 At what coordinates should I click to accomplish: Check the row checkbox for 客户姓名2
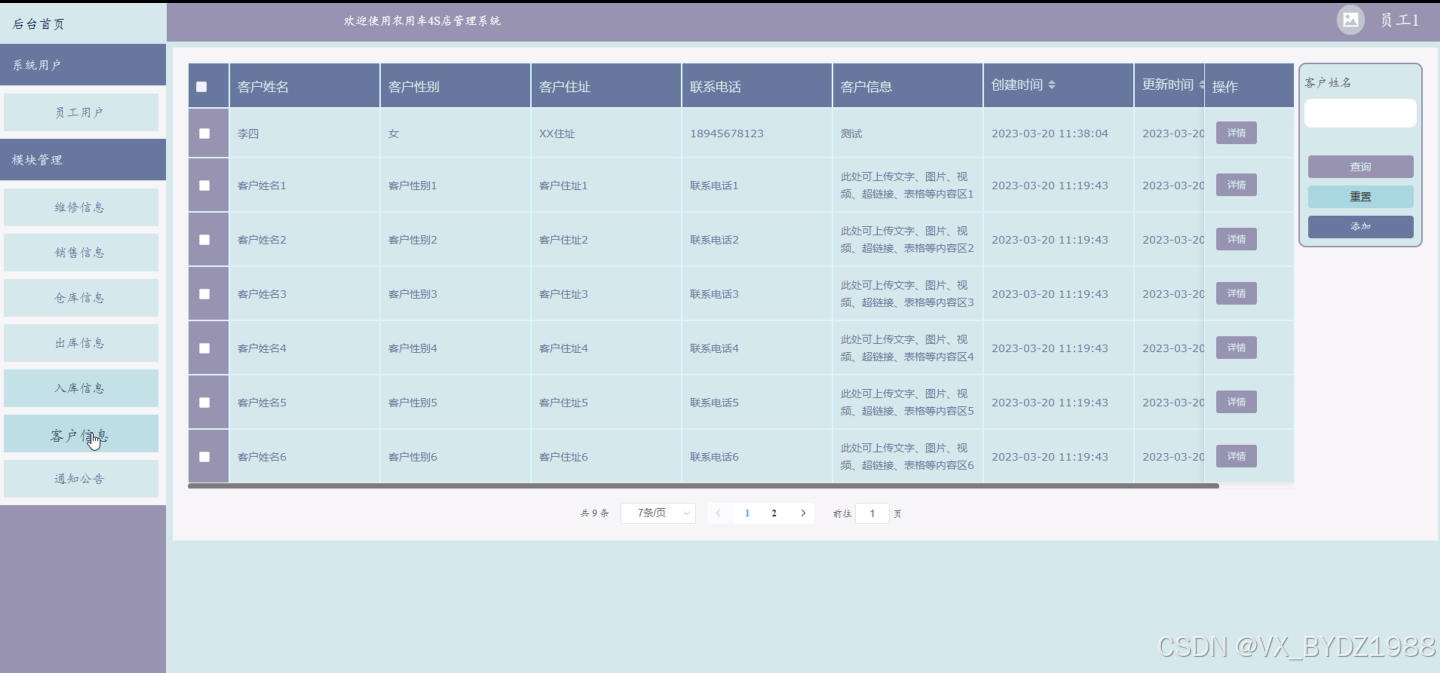(204, 240)
